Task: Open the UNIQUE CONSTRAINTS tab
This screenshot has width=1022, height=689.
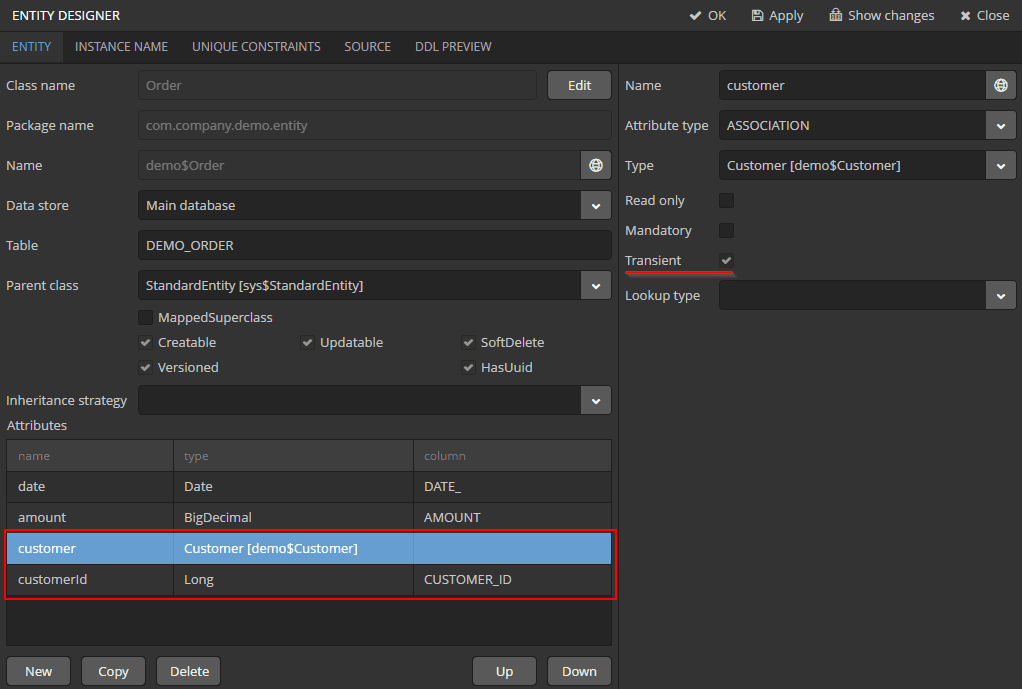Action: click(256, 47)
